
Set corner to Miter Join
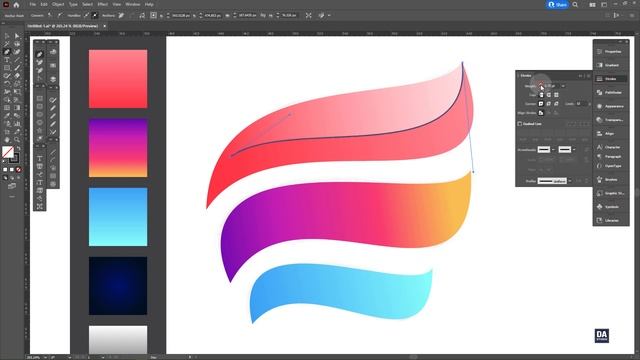tap(541, 104)
